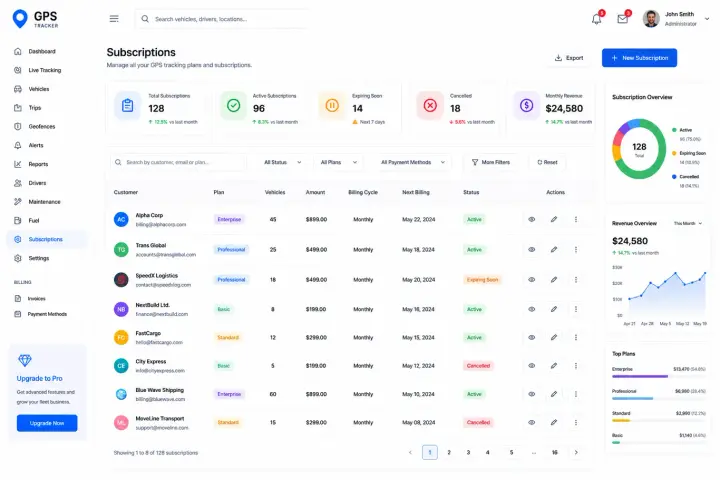Viewport: 720px width, 480px height.
Task: Open Settings from the sidebar
Action: tap(39, 259)
